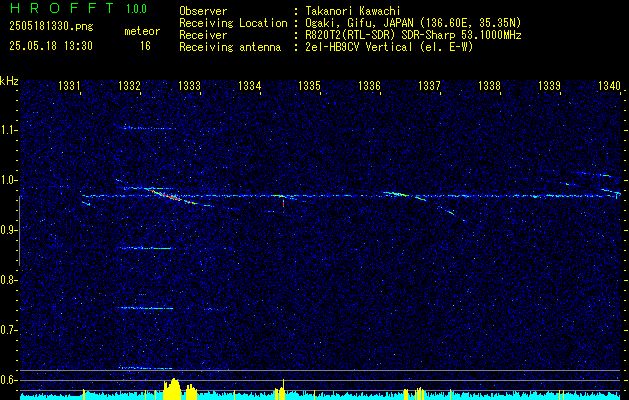
Task: Click the 1332 time axis marker
Action: point(130,85)
